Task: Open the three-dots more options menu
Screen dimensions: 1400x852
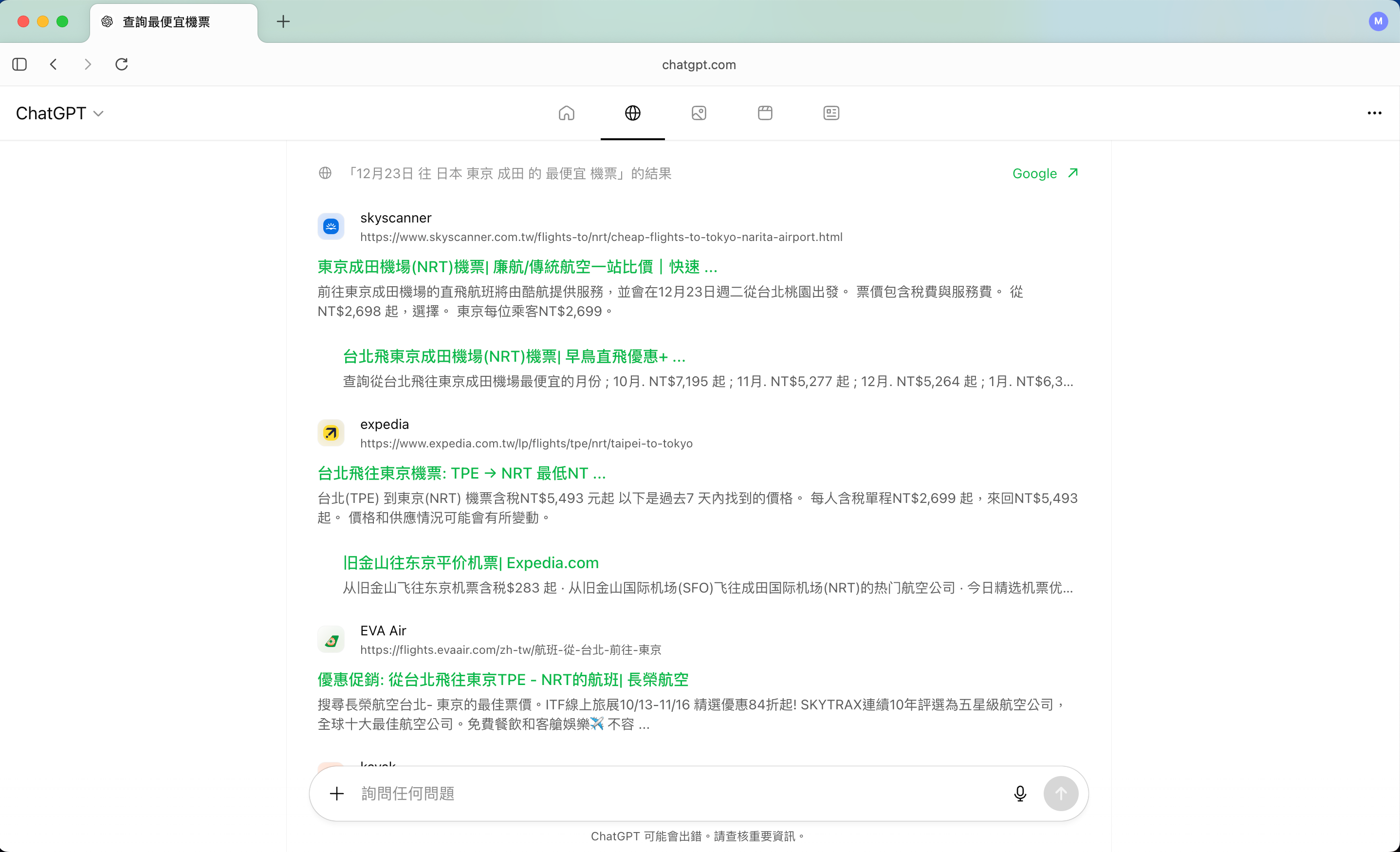Action: [1374, 113]
